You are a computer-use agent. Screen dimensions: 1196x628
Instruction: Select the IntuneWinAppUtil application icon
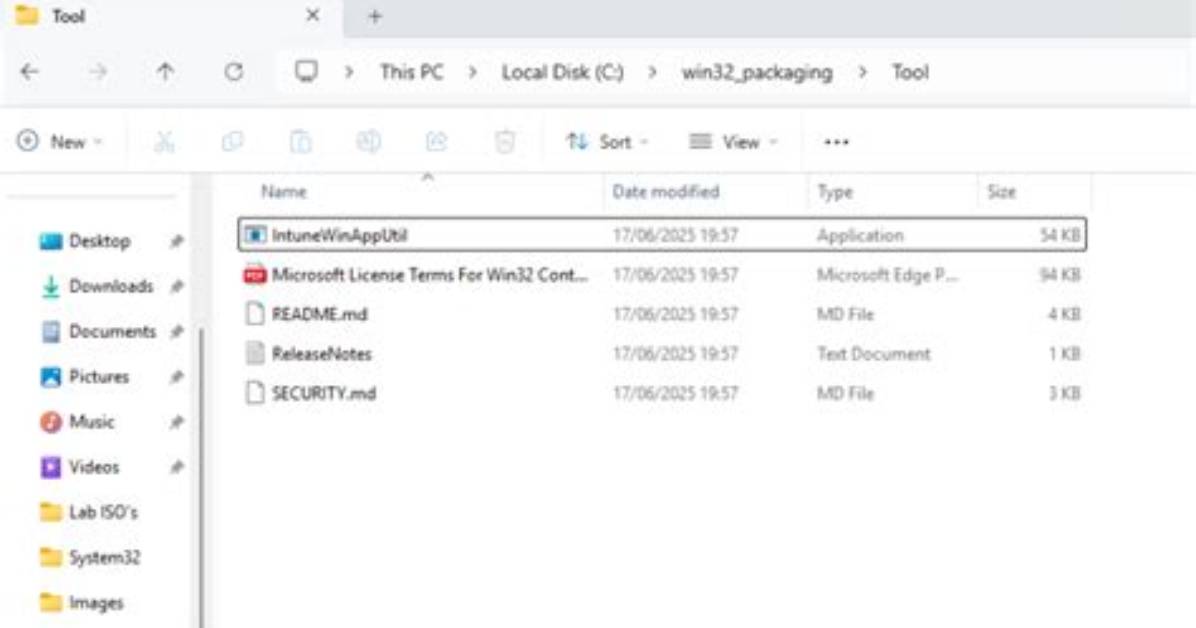(x=256, y=235)
